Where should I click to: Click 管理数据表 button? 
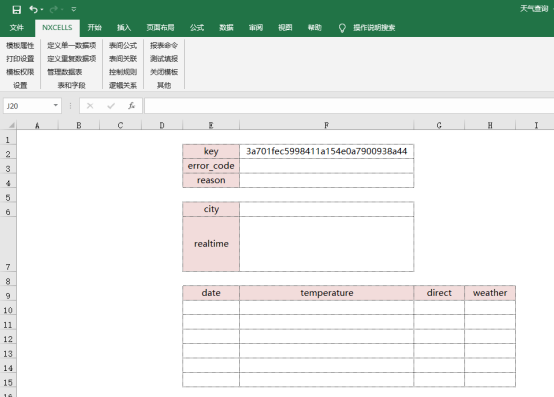65,72
